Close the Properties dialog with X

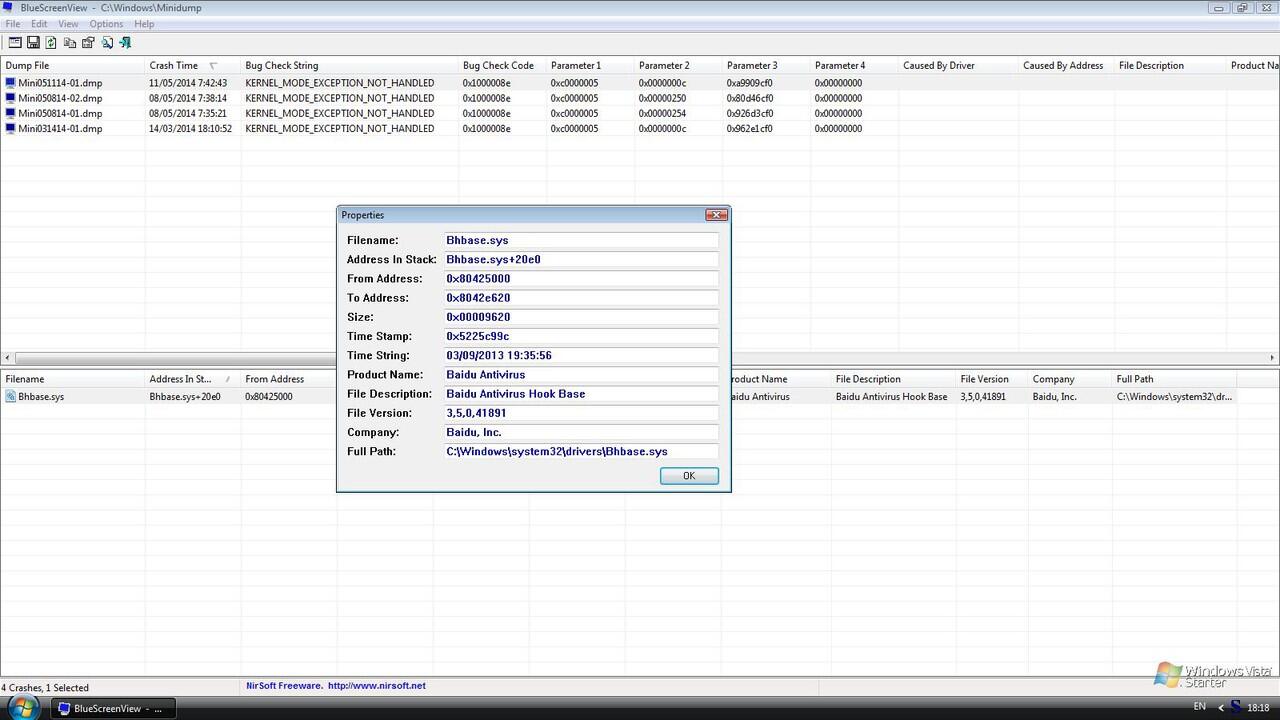[x=716, y=215]
